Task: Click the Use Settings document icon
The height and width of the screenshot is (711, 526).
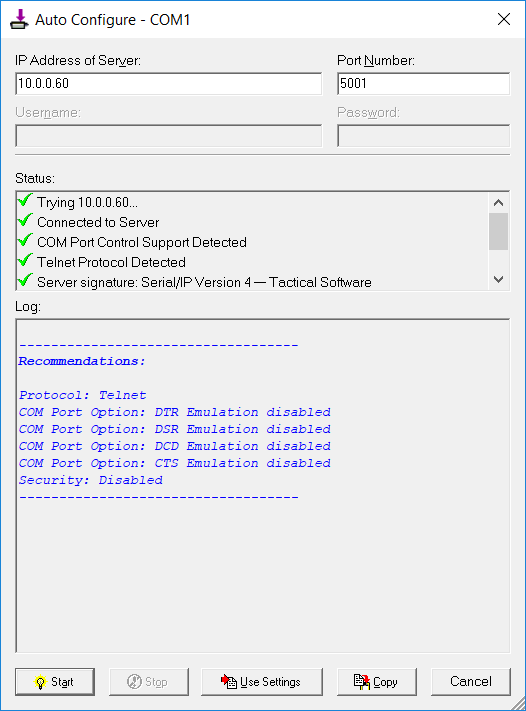Action: pyautogui.click(x=229, y=681)
